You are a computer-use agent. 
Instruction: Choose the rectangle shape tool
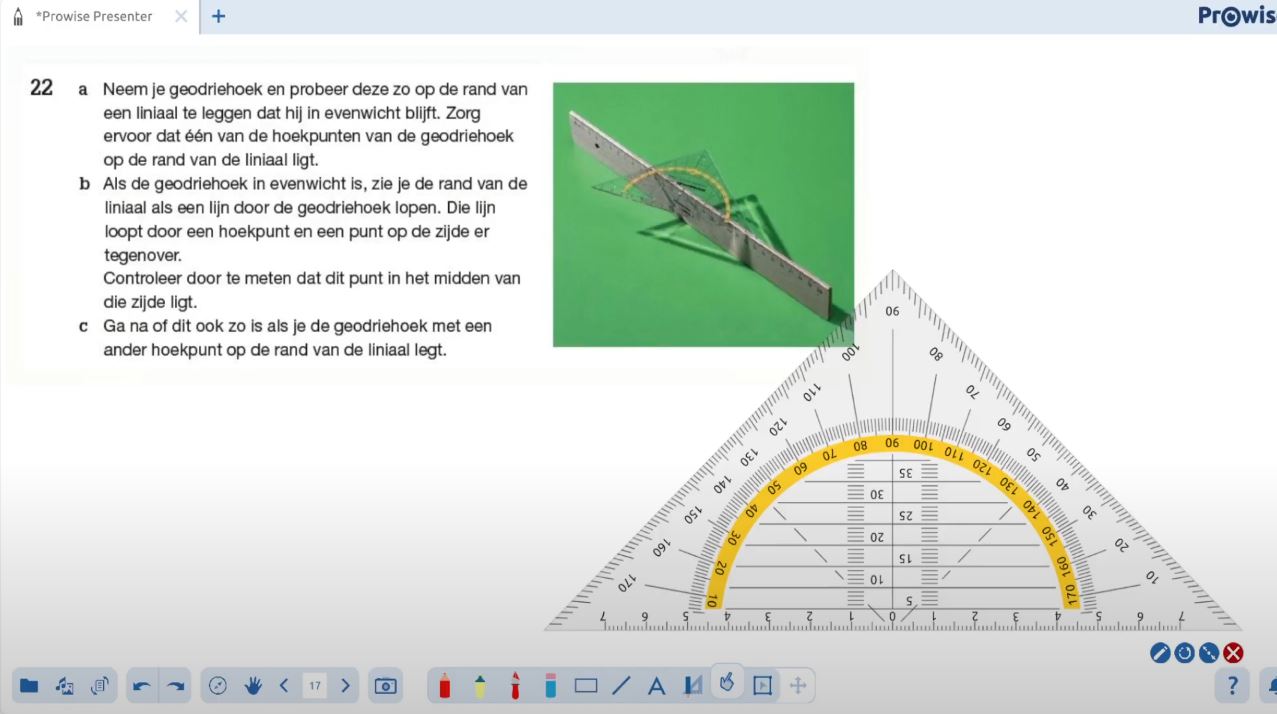click(x=586, y=686)
